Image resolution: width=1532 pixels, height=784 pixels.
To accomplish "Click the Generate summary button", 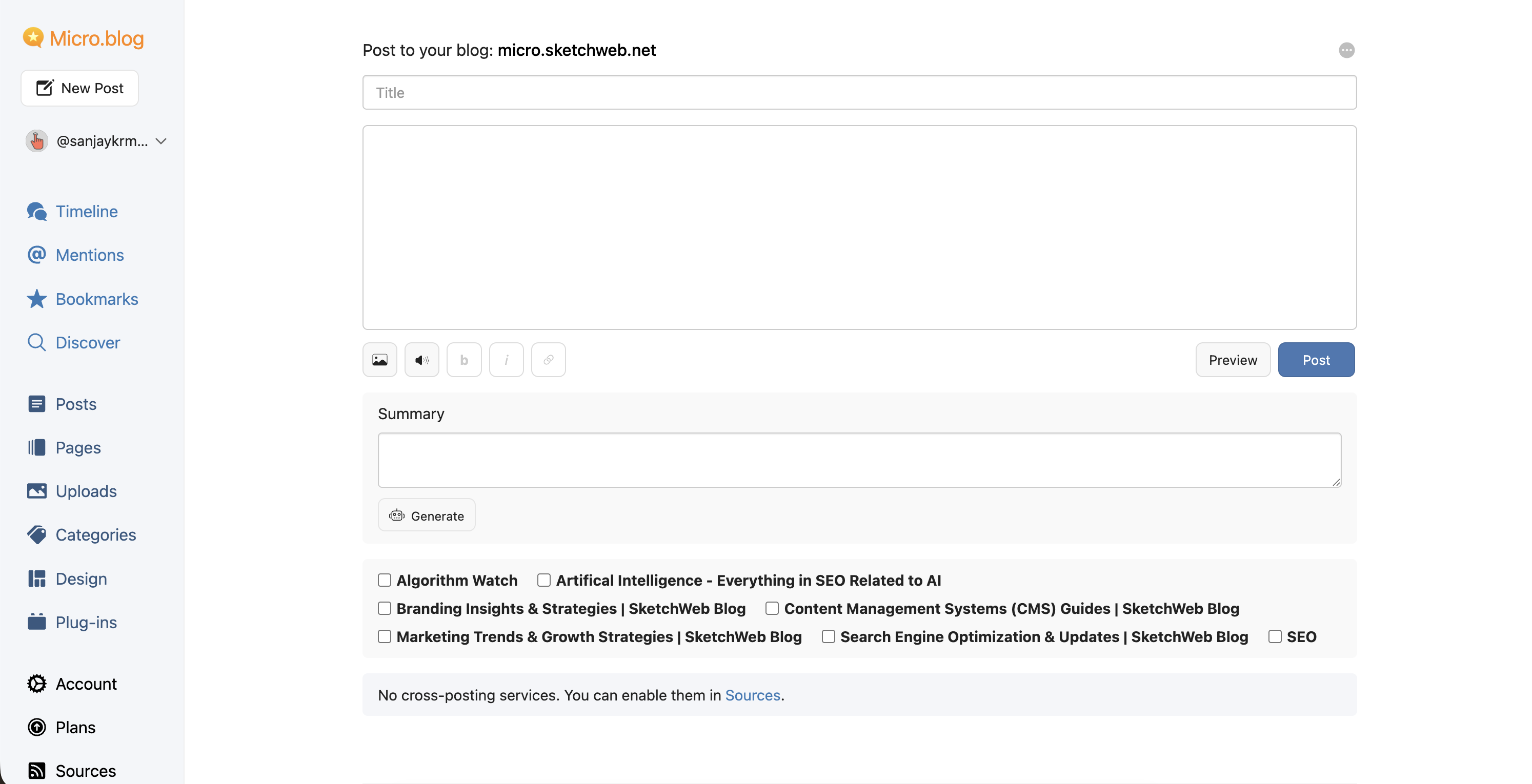I will pyautogui.click(x=427, y=515).
